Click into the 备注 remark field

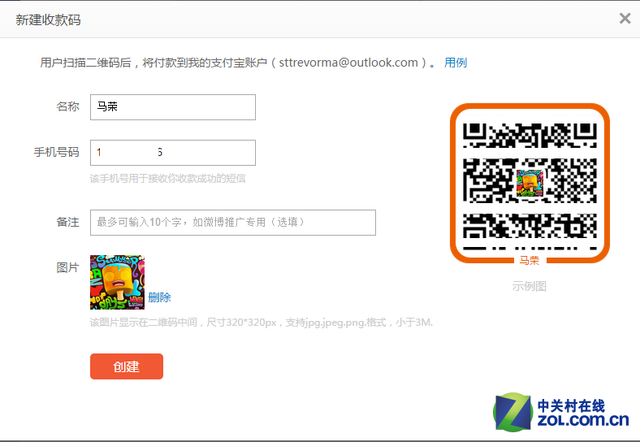pos(233,222)
